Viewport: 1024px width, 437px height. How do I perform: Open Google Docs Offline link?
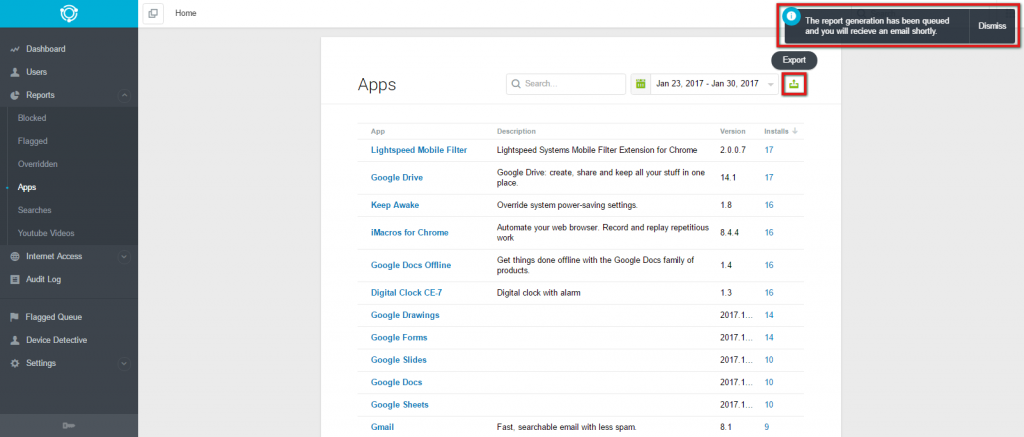pos(411,265)
